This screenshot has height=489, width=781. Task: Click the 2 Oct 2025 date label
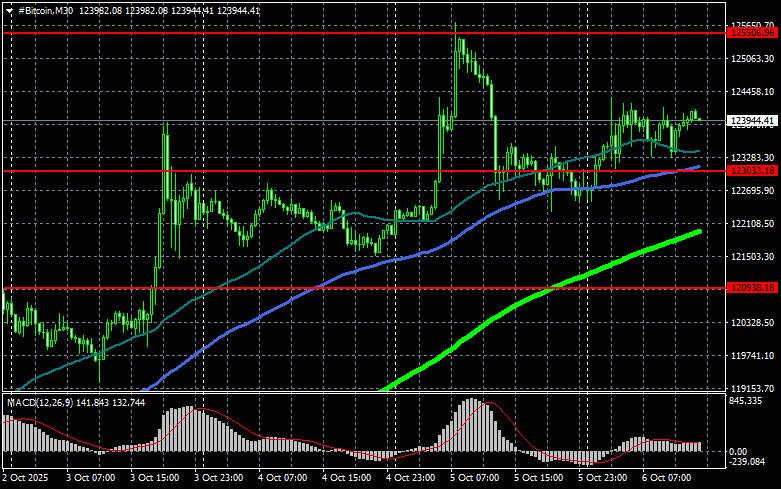click(28, 479)
